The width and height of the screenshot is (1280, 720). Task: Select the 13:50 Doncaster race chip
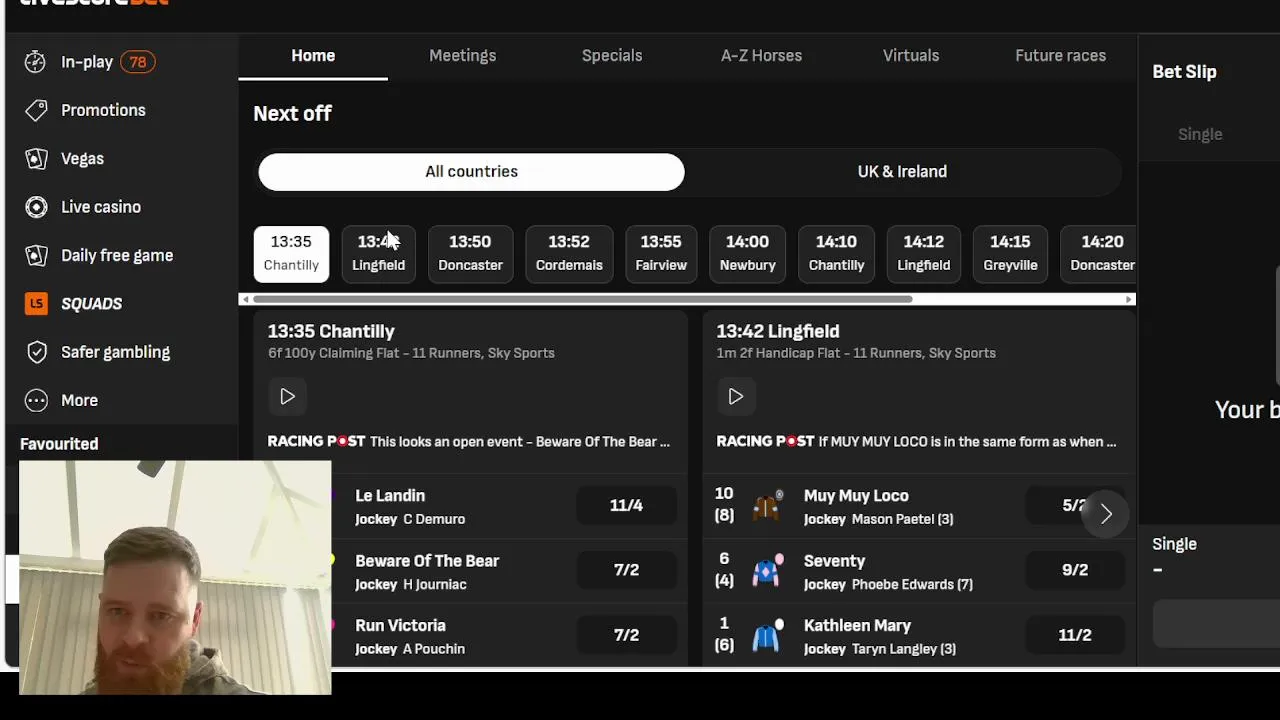(x=470, y=253)
